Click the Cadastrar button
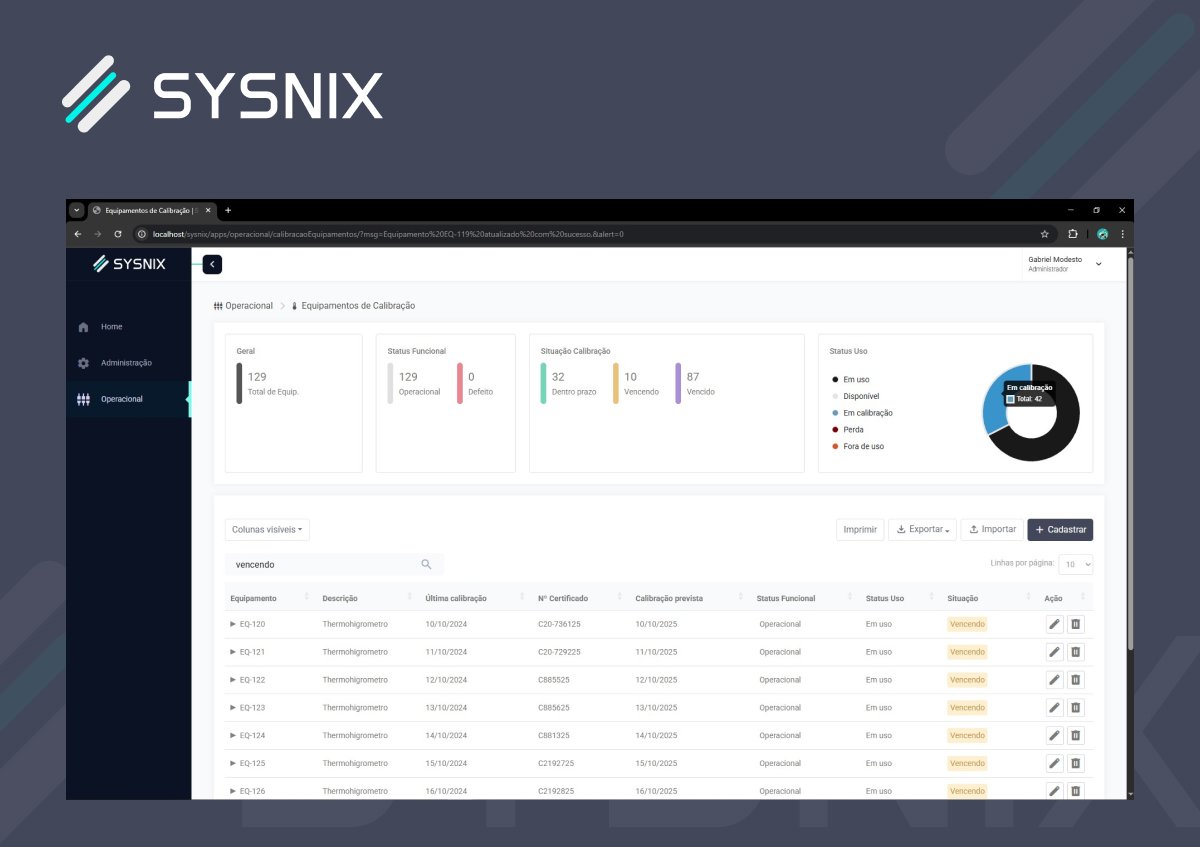 pos(1059,530)
